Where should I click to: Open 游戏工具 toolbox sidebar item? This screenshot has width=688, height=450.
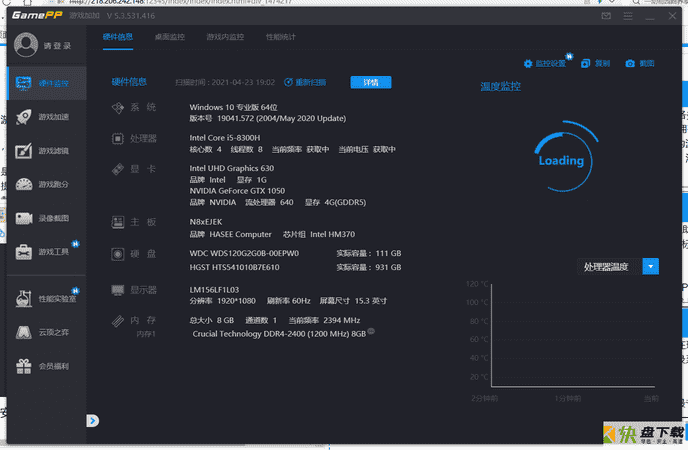pyautogui.click(x=47, y=252)
